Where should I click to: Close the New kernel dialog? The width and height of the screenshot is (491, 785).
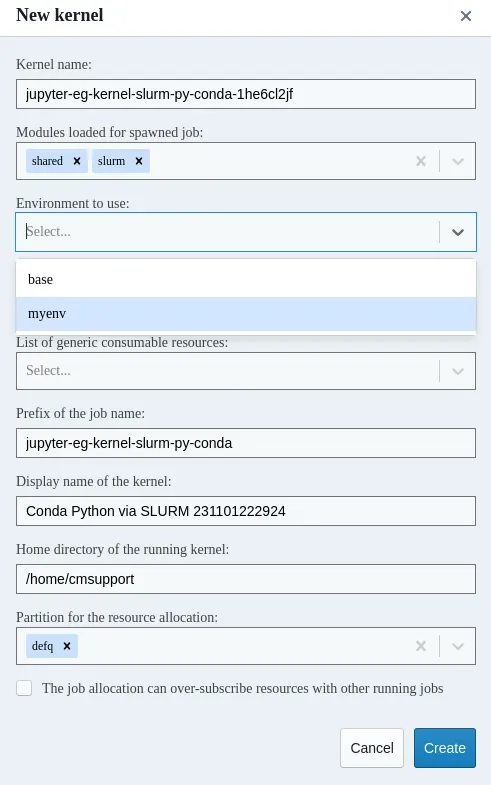tap(465, 16)
